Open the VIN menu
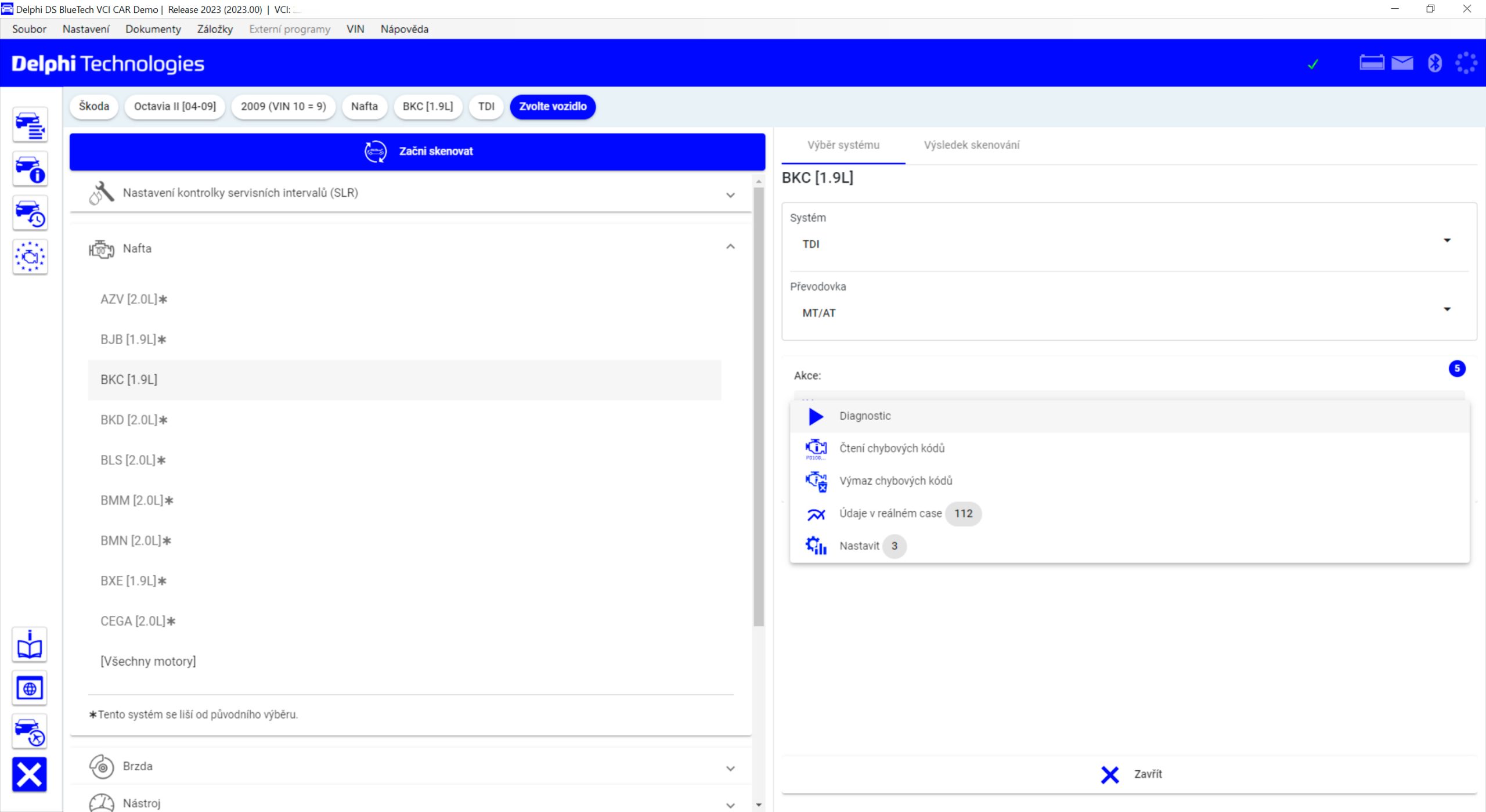 pyautogui.click(x=355, y=29)
